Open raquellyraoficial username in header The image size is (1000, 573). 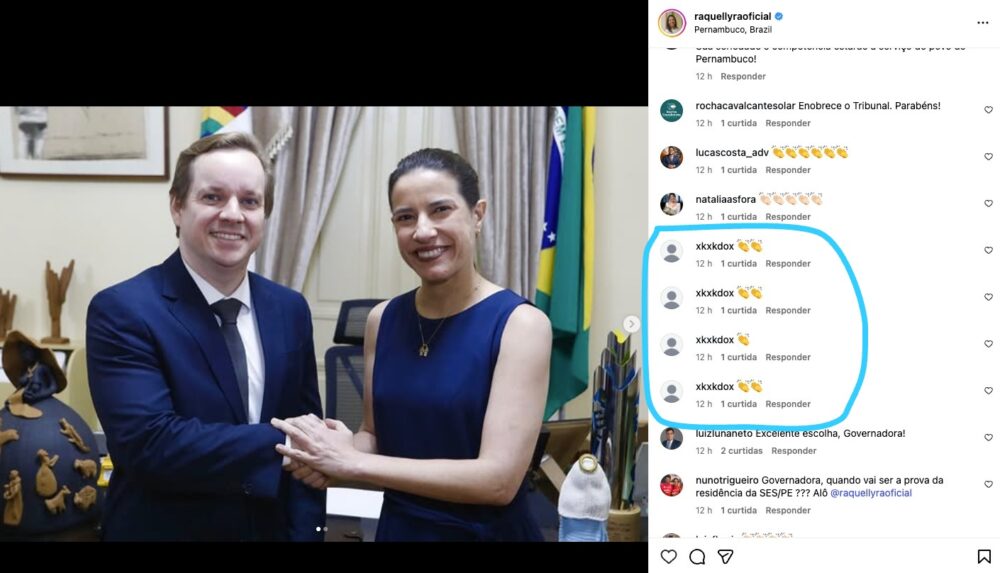coord(733,16)
